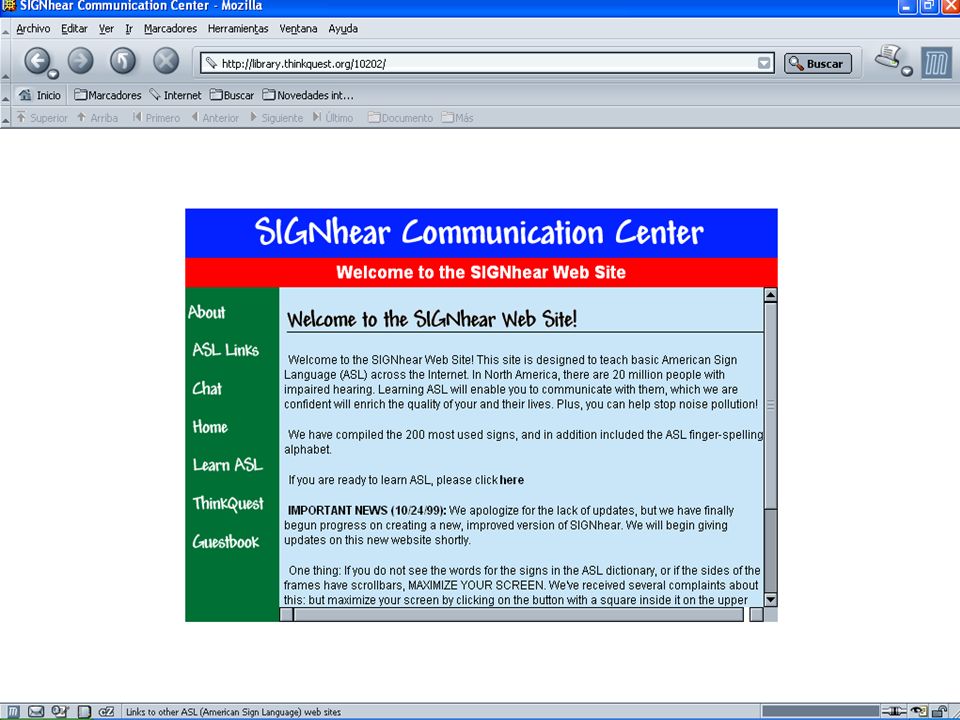Image resolution: width=960 pixels, height=720 pixels.
Task: Open Composer from status bar icon
Action: pos(59,711)
